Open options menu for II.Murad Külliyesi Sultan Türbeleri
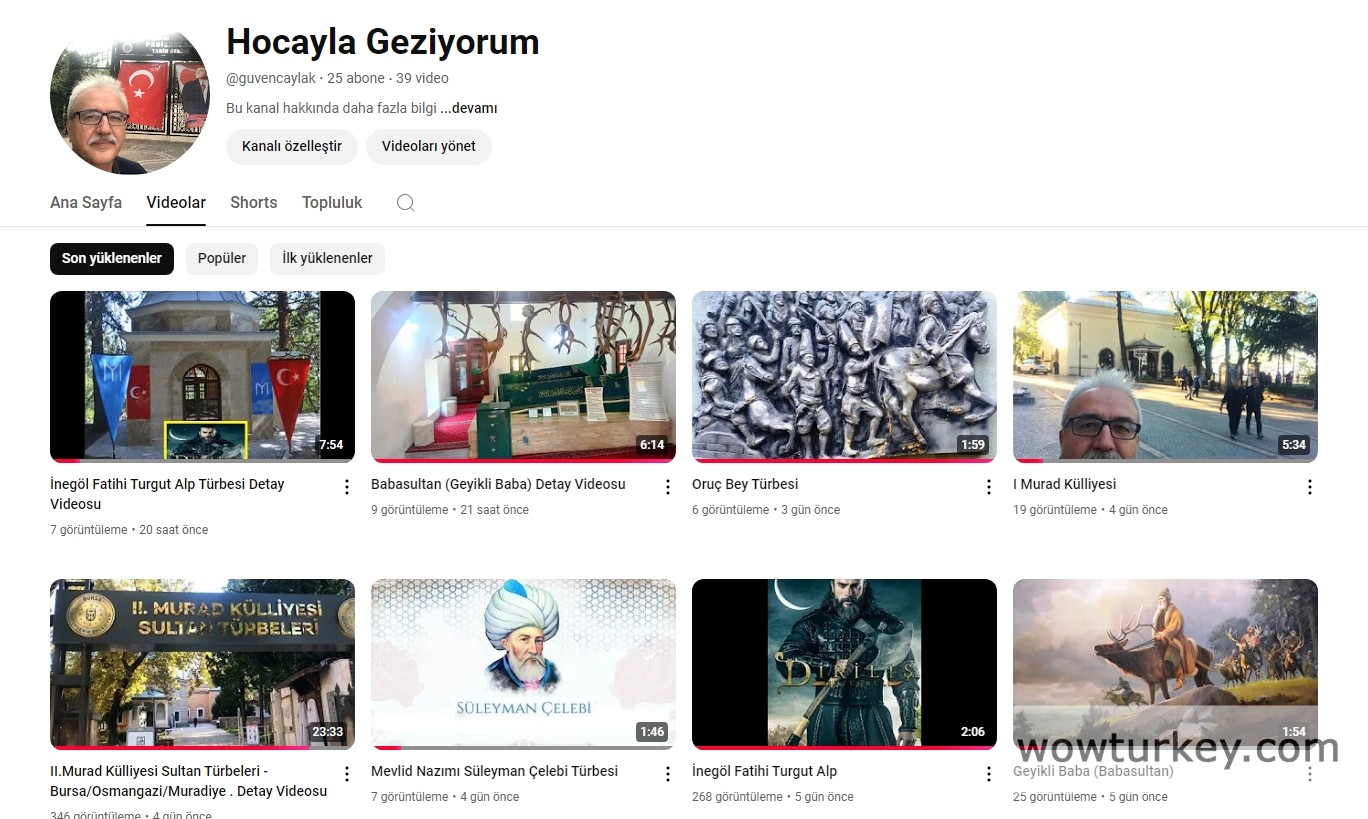 point(347,774)
